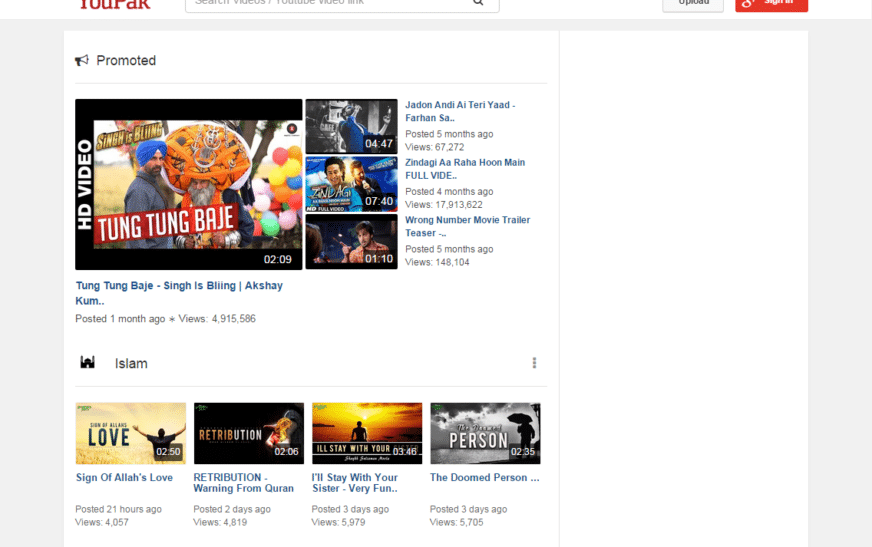Click 'Posted 21 hours ago' text
Image resolution: width=872 pixels, height=547 pixels.
tap(118, 509)
